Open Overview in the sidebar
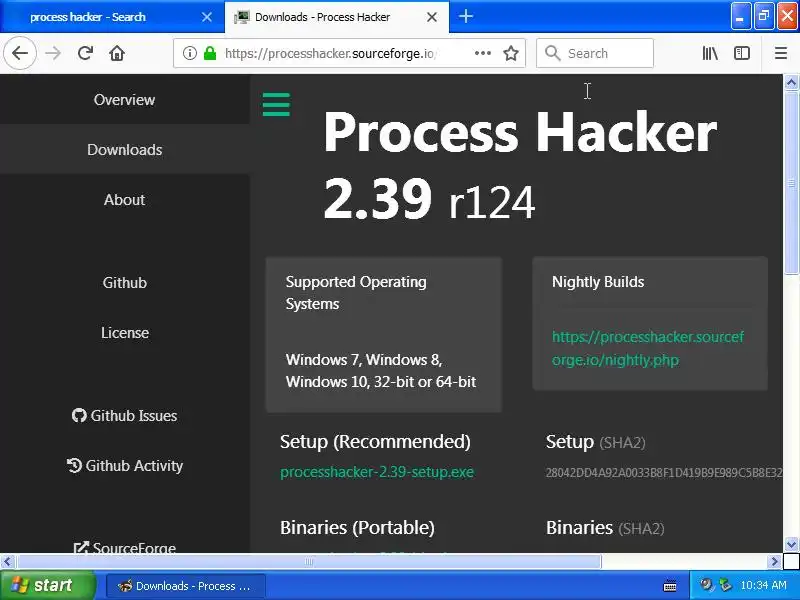This screenshot has height=600, width=800. coord(124,99)
